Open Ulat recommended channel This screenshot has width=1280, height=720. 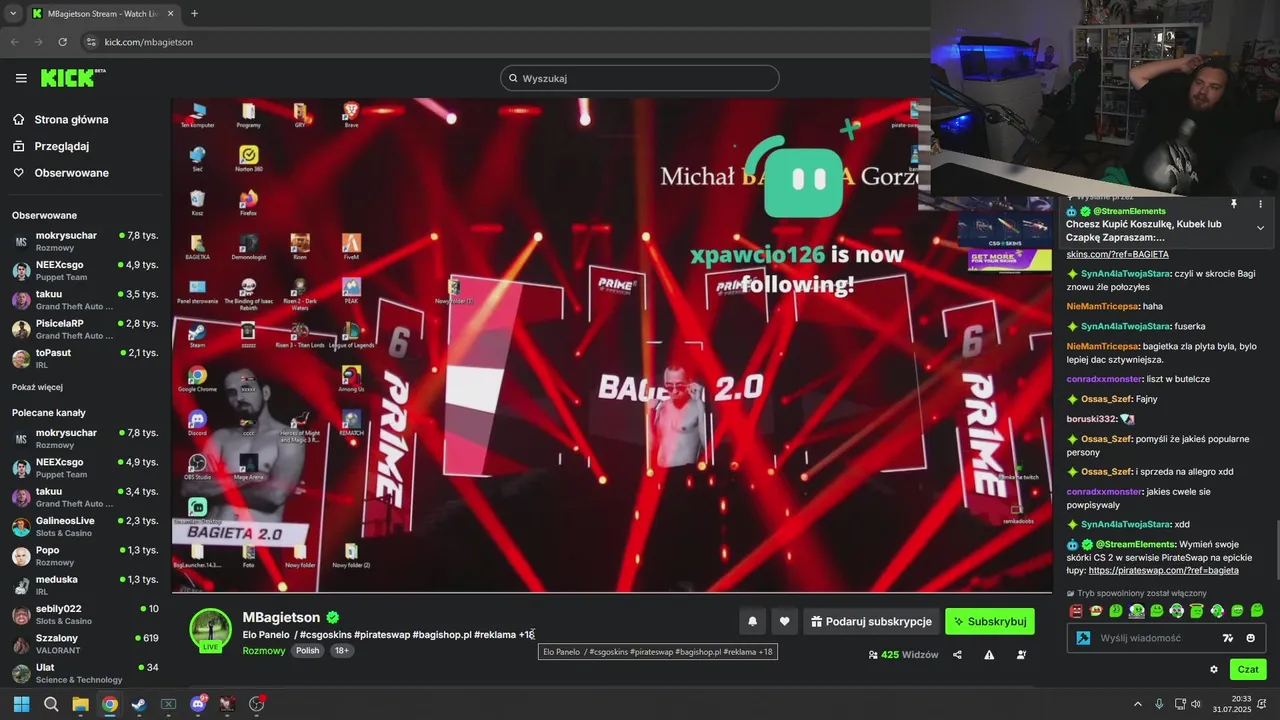[85, 673]
